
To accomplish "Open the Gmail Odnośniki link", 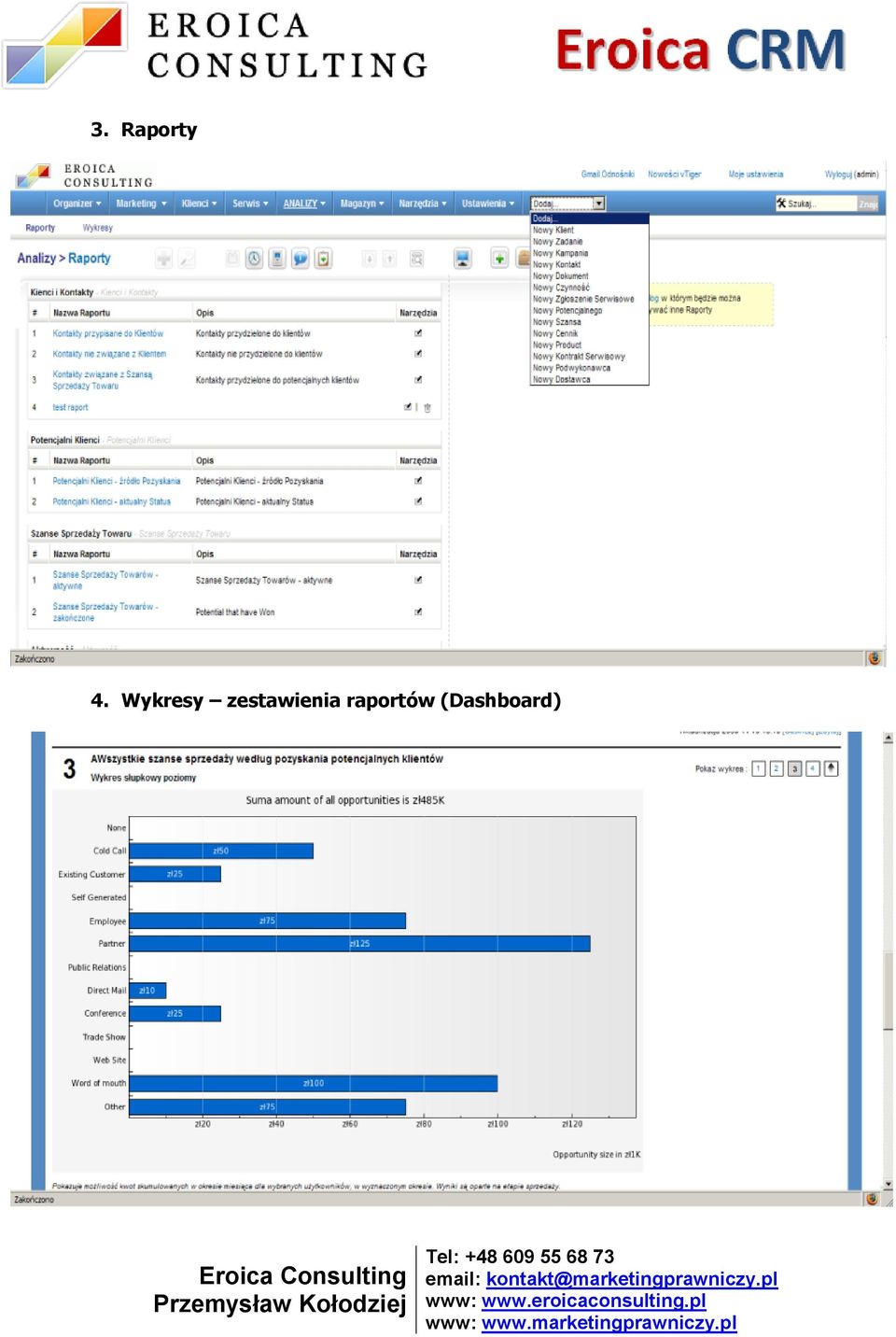I will click(608, 175).
